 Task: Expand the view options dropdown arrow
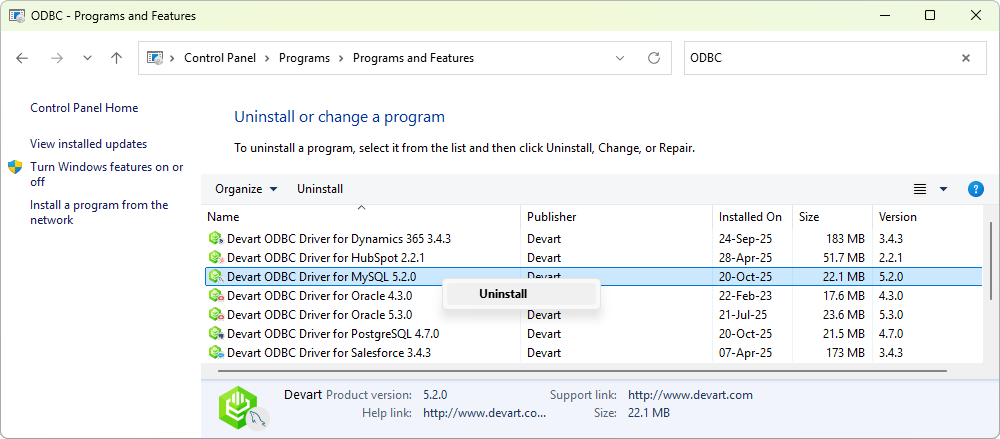[x=943, y=189]
